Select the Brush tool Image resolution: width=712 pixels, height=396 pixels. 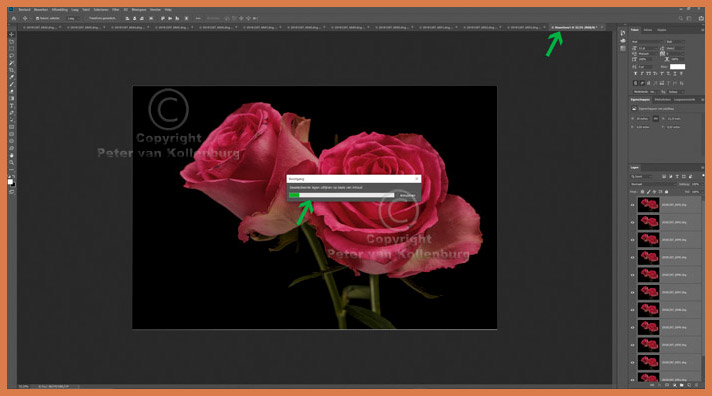tap(12, 84)
